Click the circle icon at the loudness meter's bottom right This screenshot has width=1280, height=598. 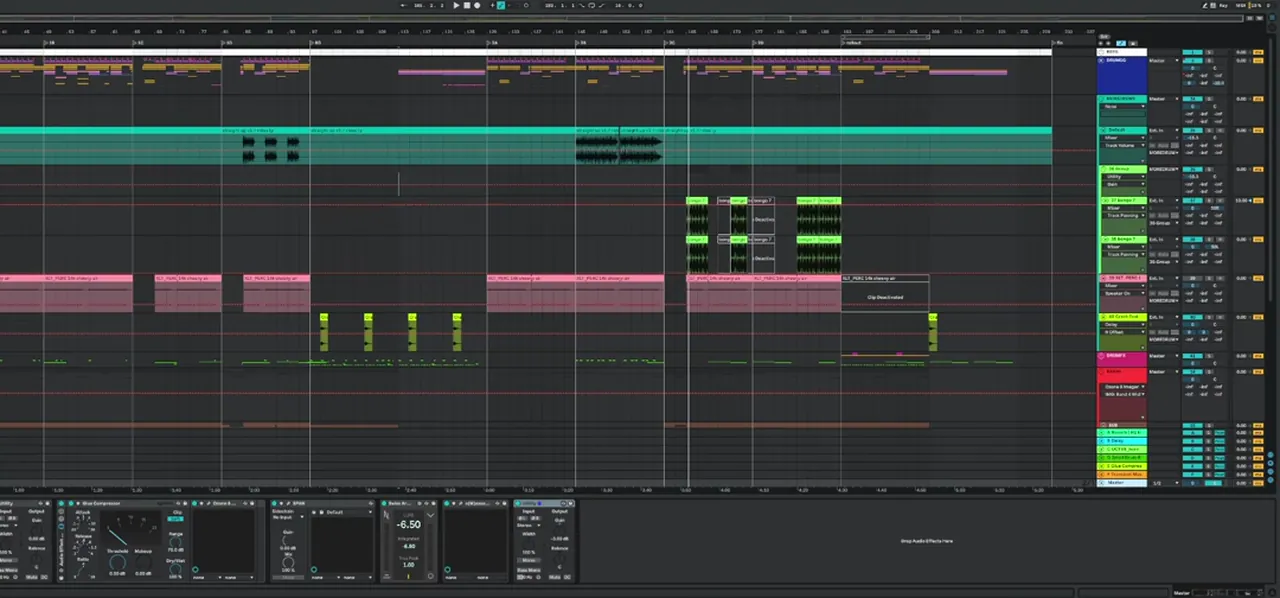click(x=430, y=575)
